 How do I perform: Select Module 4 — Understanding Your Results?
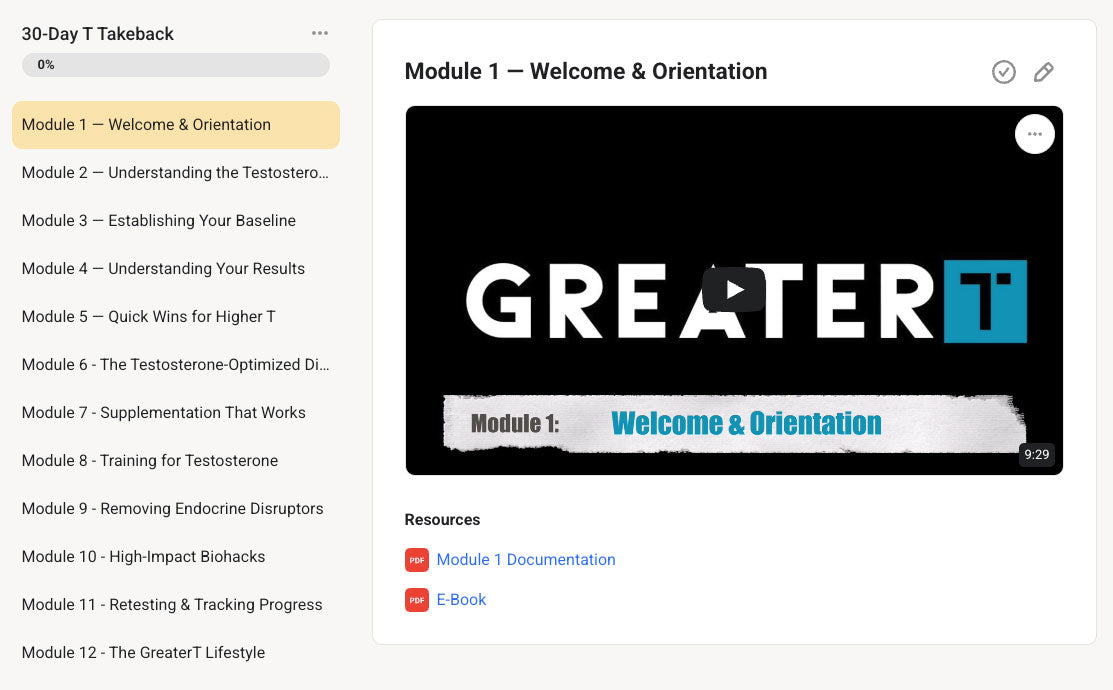click(163, 269)
